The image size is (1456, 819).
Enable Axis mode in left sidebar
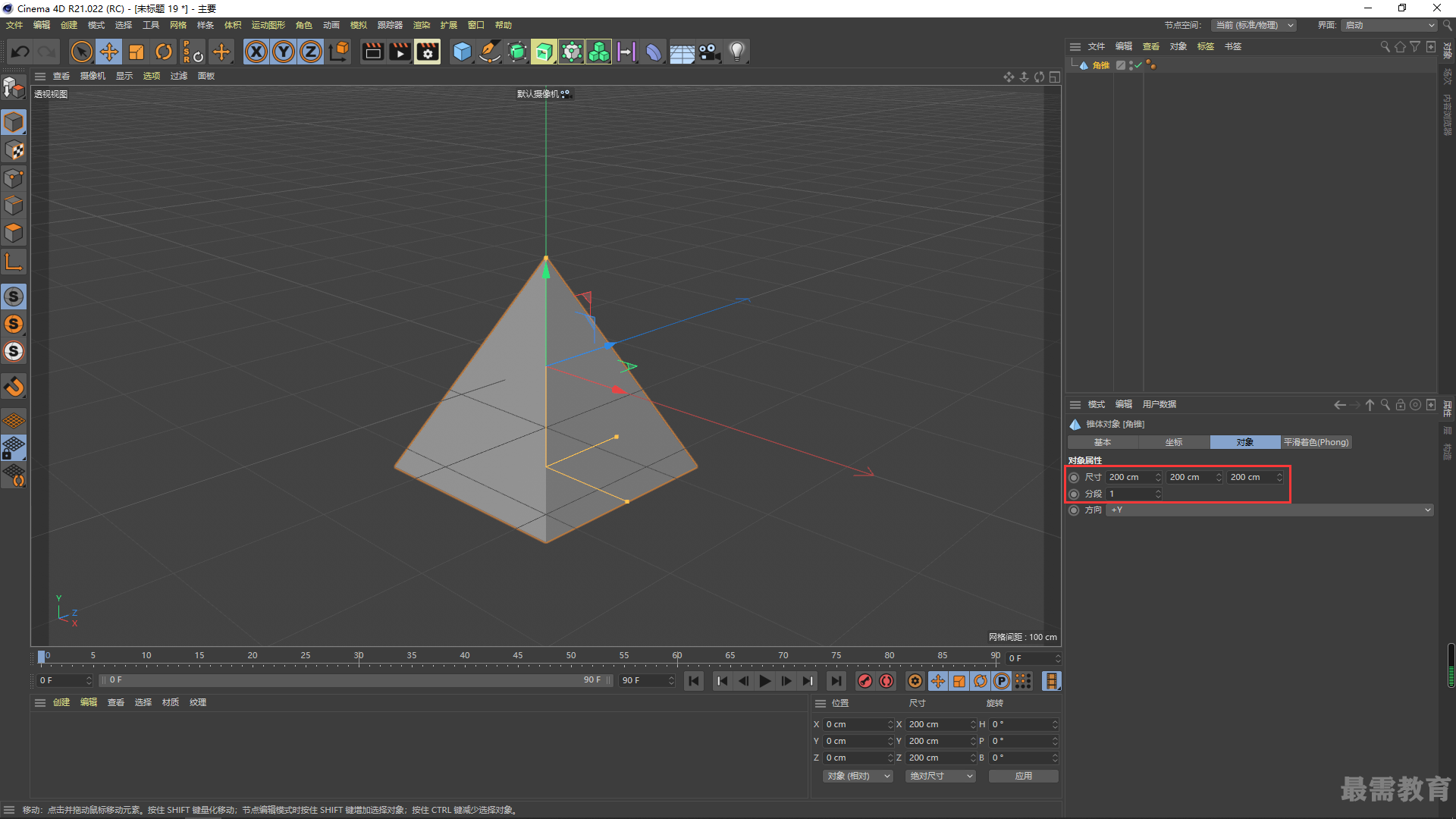coord(14,262)
